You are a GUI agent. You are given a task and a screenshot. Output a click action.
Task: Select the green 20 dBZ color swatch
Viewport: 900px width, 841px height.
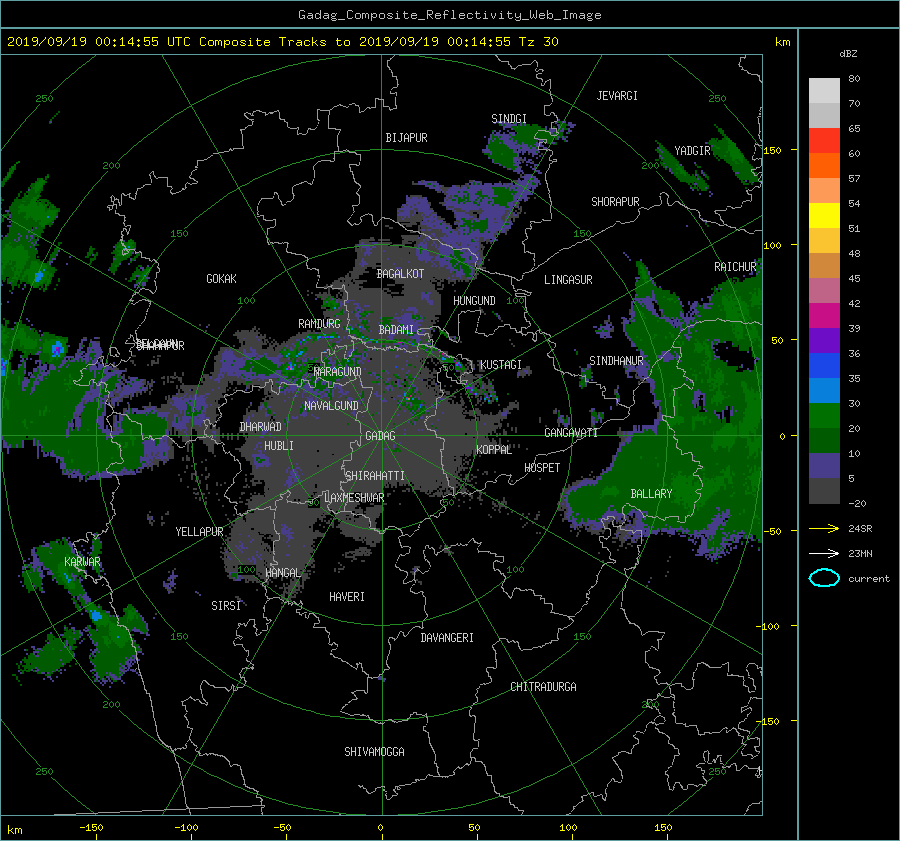click(824, 416)
